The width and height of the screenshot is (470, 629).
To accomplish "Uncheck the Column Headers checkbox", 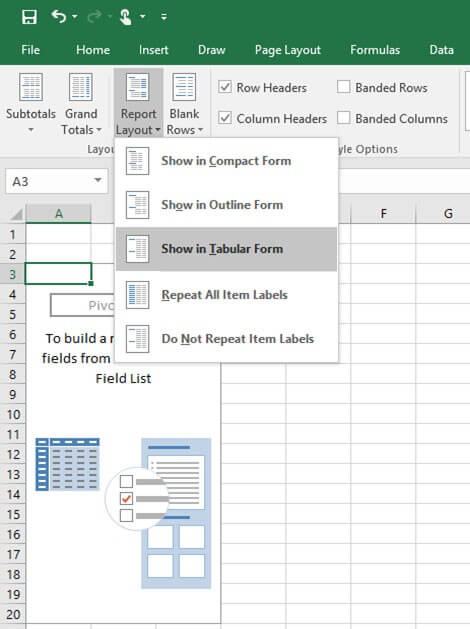I will click(x=225, y=118).
